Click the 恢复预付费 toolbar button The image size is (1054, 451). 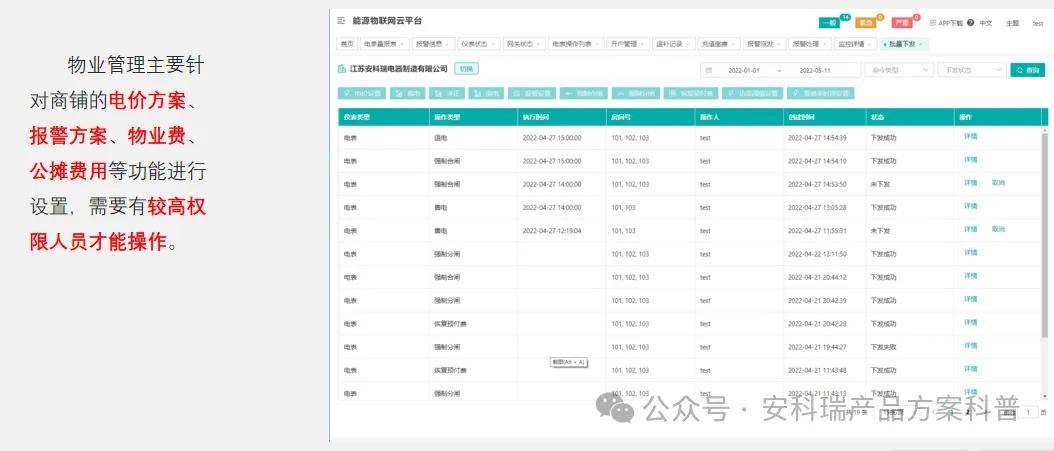[689, 93]
